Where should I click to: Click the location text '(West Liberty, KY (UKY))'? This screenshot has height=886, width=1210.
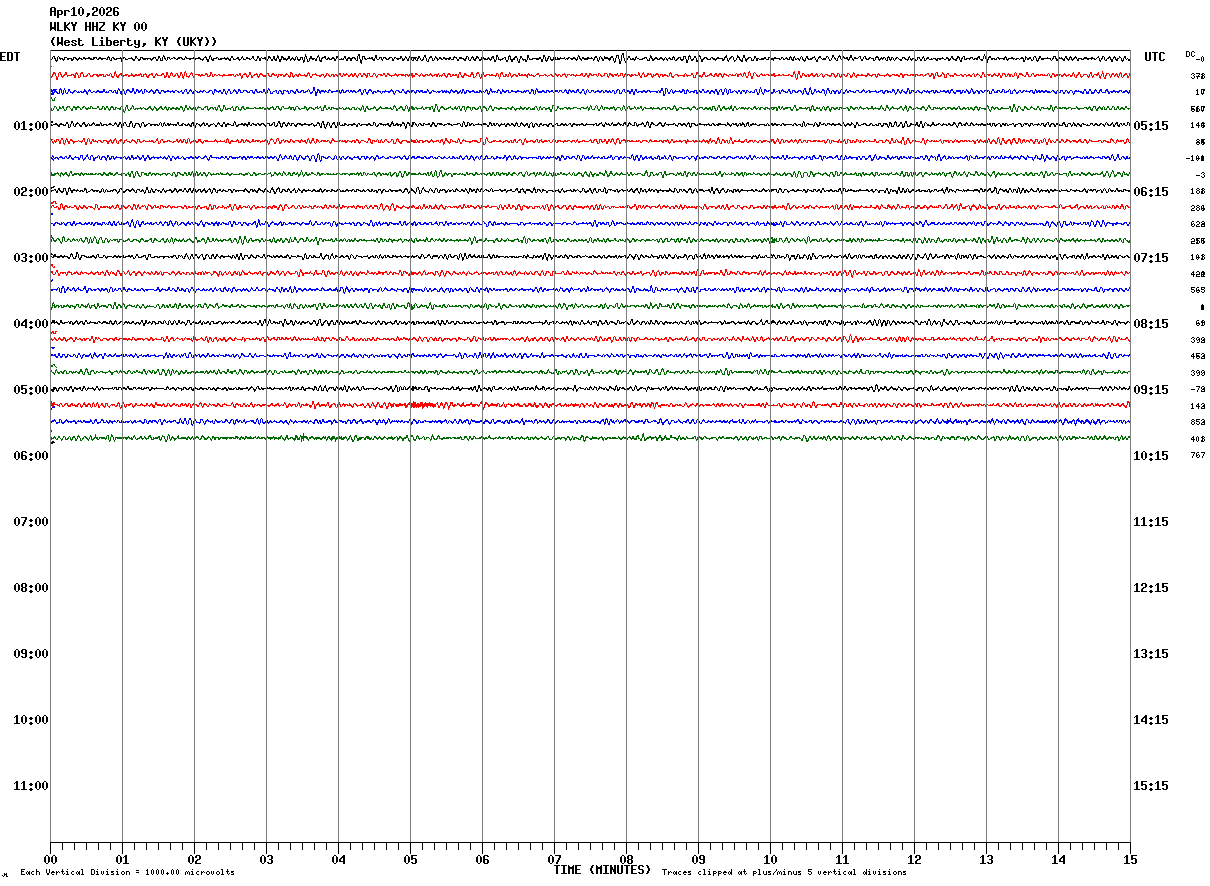(x=133, y=42)
